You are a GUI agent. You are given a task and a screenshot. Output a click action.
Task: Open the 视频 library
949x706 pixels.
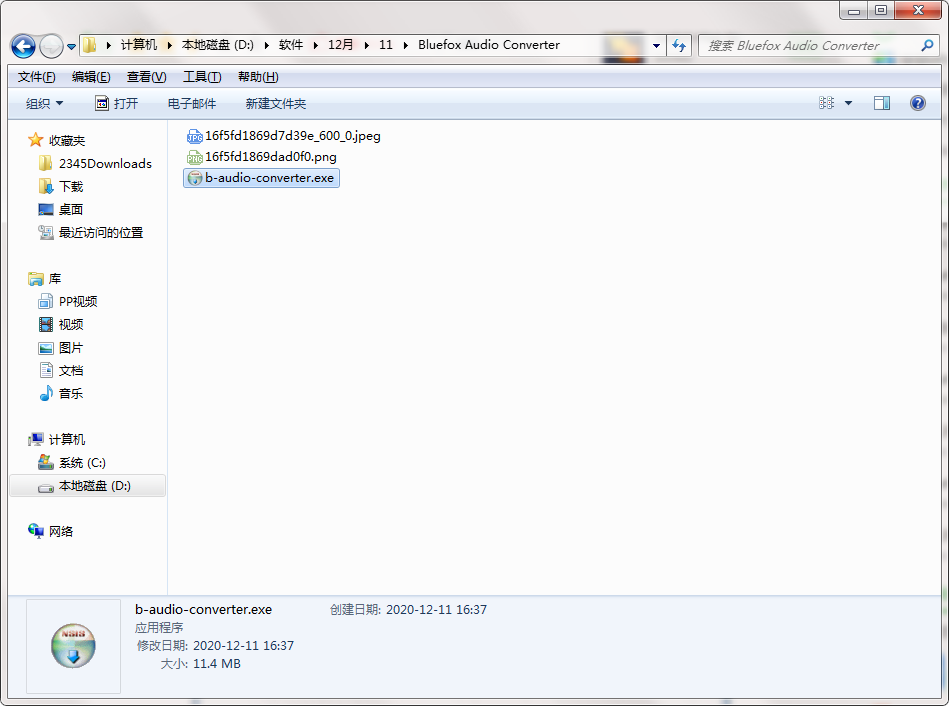click(70, 325)
